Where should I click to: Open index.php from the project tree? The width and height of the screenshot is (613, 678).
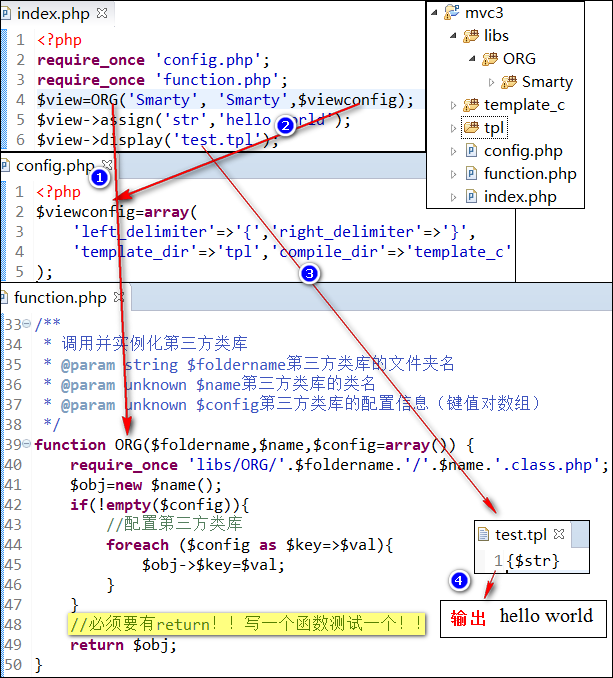[520, 197]
